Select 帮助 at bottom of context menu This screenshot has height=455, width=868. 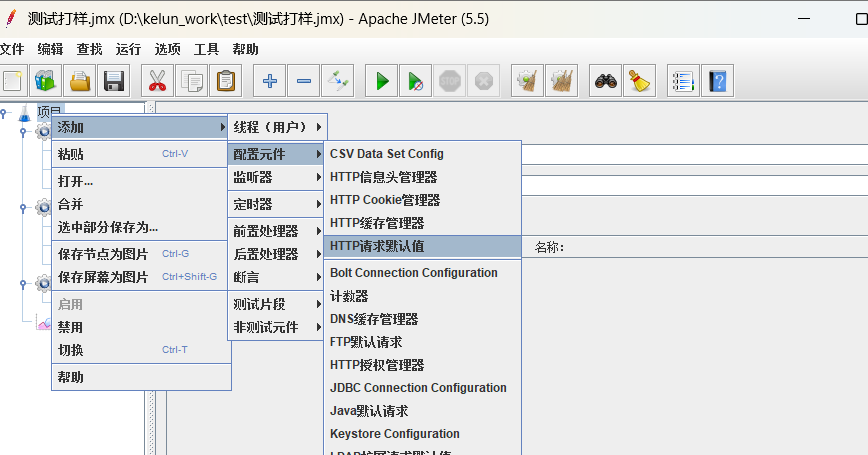141,377
